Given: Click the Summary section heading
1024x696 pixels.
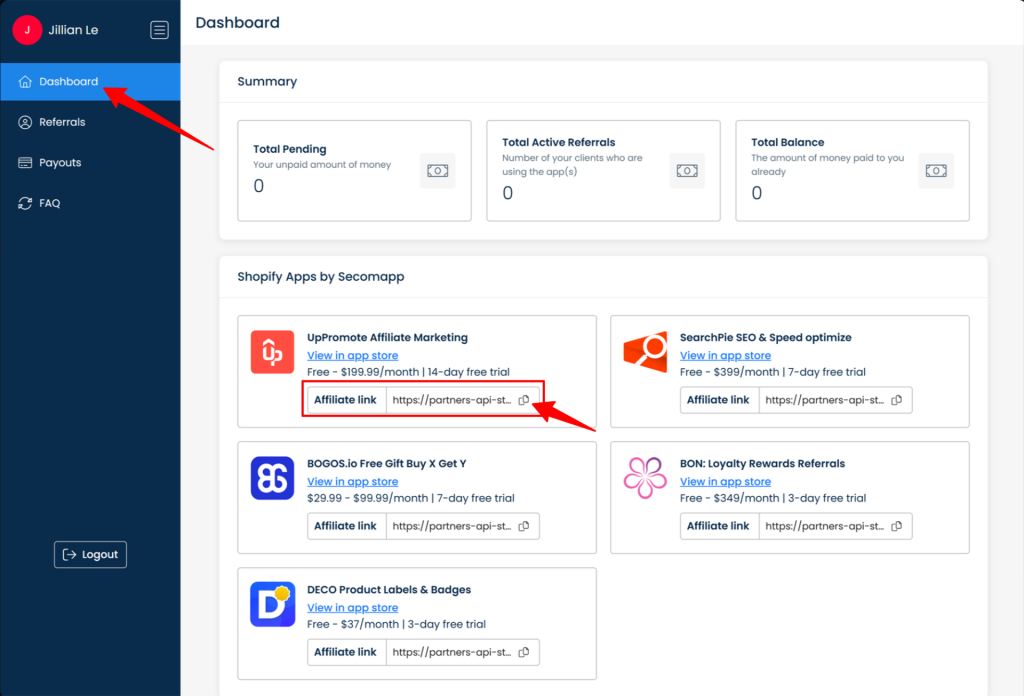Looking at the screenshot, I should click(x=267, y=82).
